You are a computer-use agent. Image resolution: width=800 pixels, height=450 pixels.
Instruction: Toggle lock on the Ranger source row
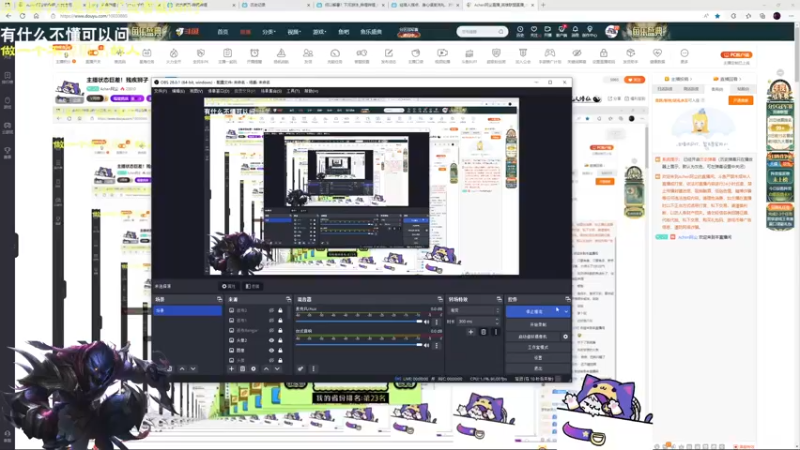tap(280, 331)
